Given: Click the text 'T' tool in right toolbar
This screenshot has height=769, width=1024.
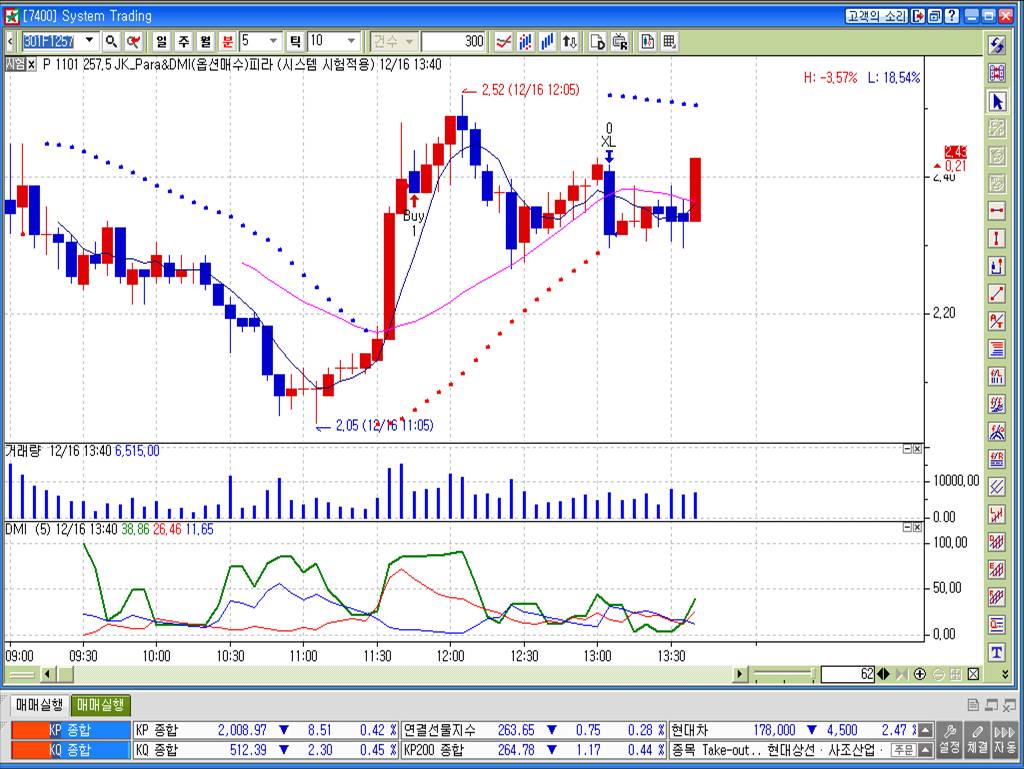Looking at the screenshot, I should pyautogui.click(x=996, y=652).
